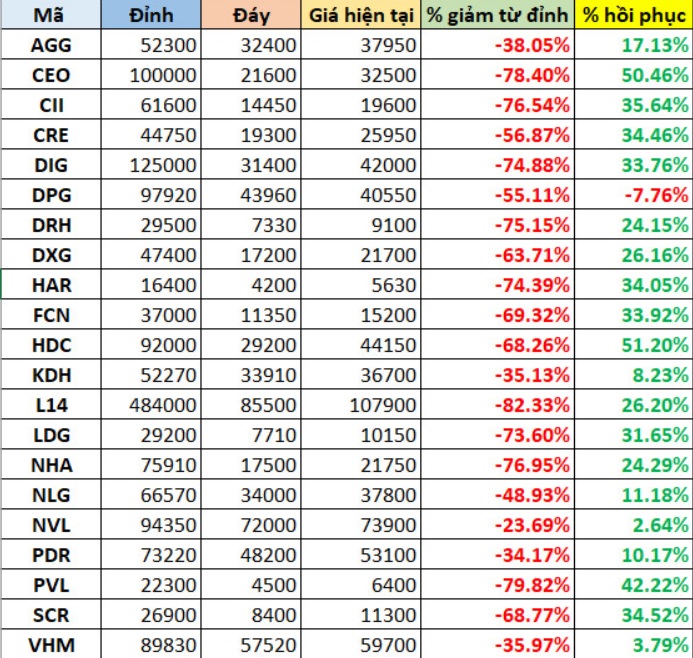Image resolution: width=693 pixels, height=658 pixels.
Task: Select the 2.64% recovery cell
Action: pyautogui.click(x=634, y=525)
